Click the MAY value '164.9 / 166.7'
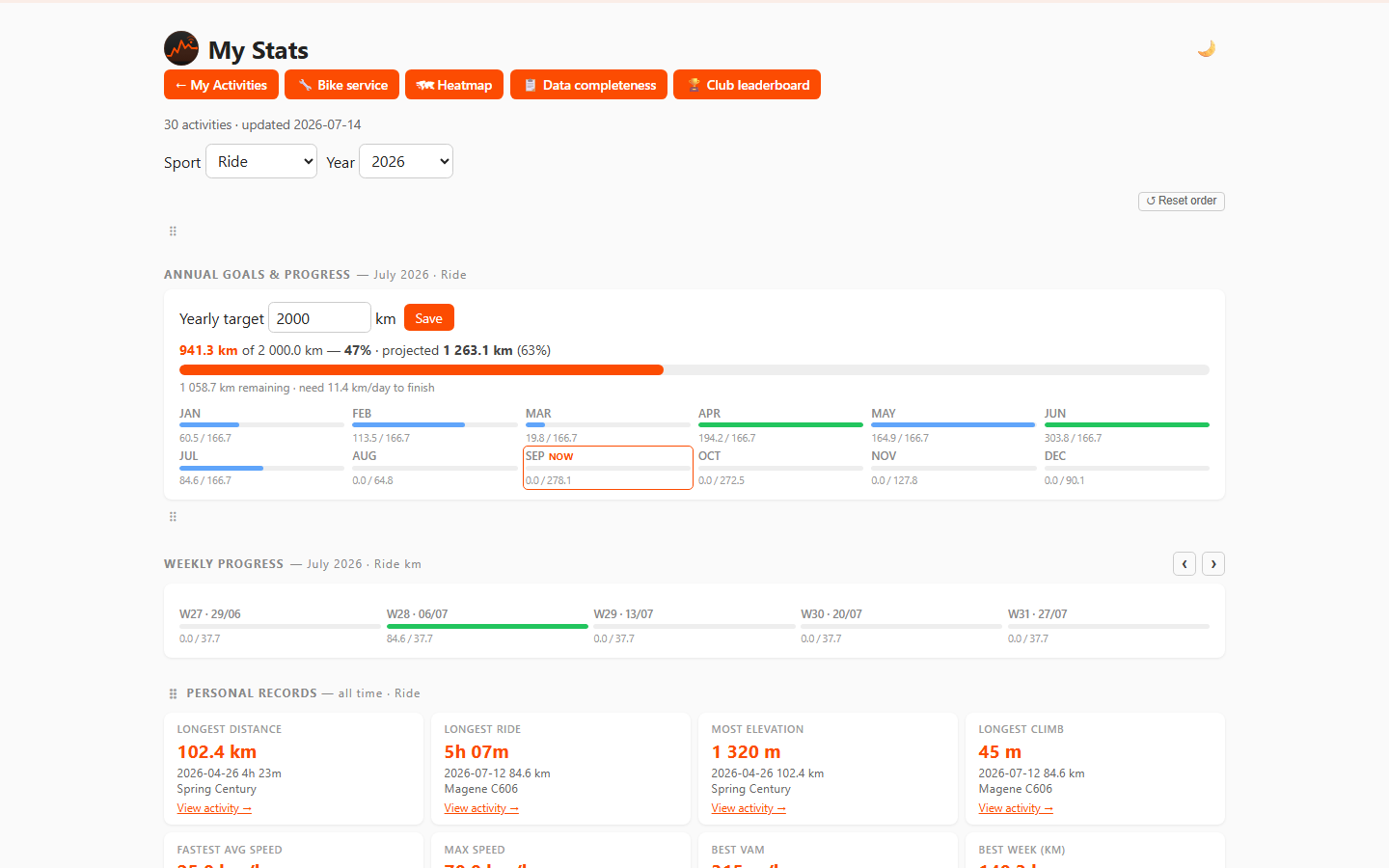The width and height of the screenshot is (1389, 868). point(900,438)
